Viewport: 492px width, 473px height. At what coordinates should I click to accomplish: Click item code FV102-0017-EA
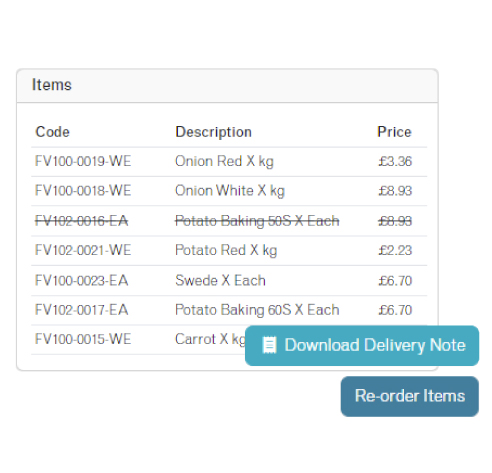[x=82, y=310]
